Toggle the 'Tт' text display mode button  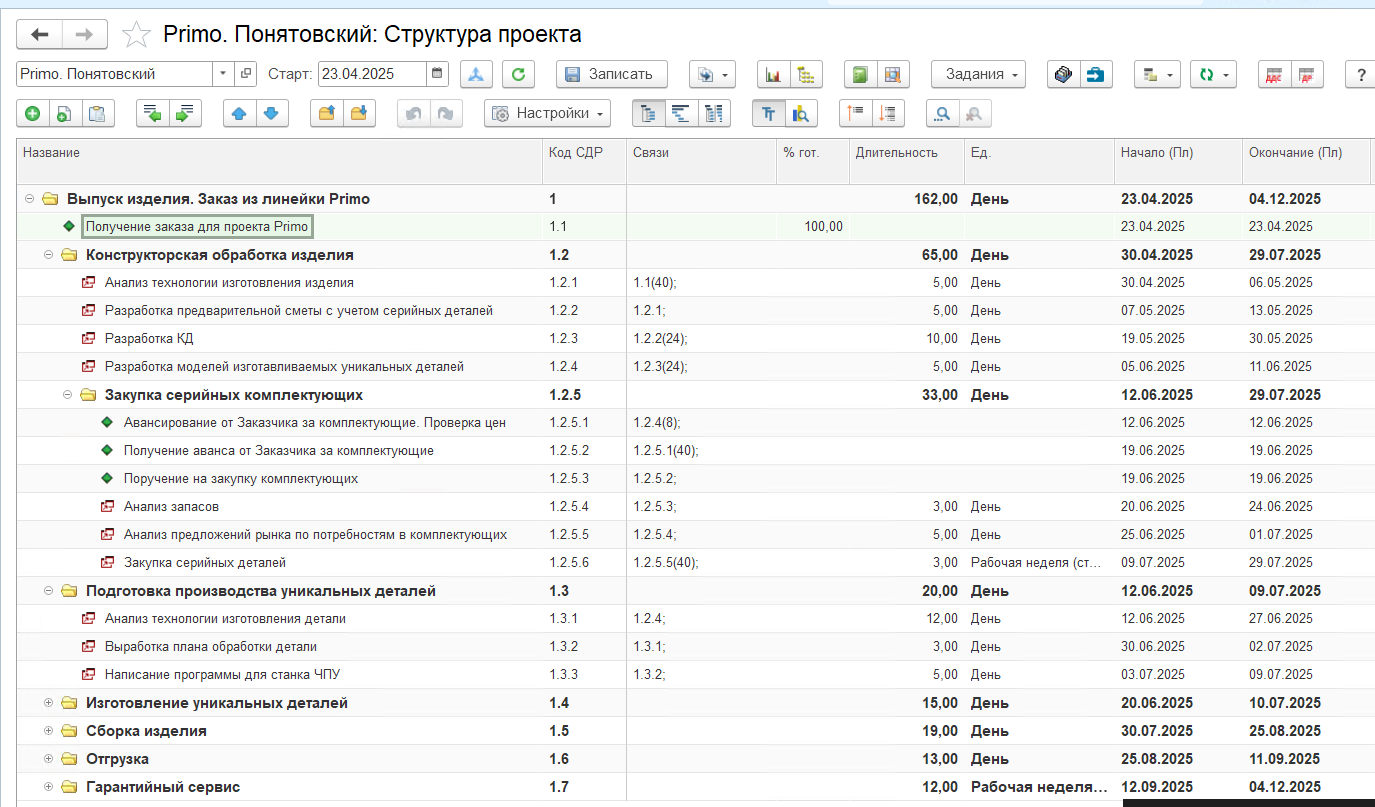[769, 114]
